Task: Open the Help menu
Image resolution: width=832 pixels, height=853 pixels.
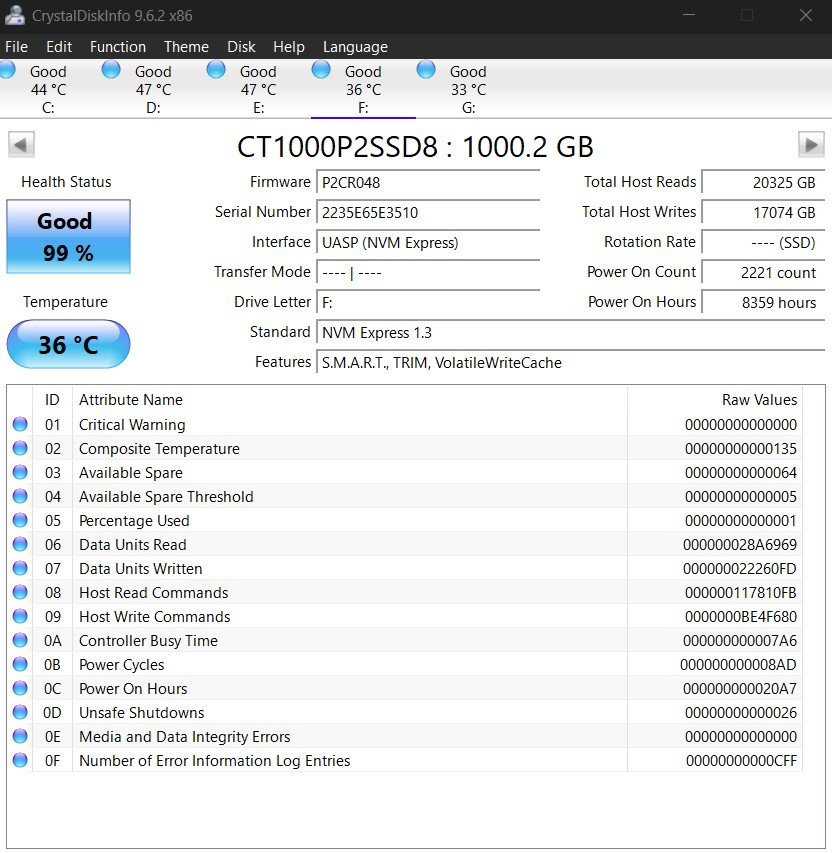Action: point(288,47)
